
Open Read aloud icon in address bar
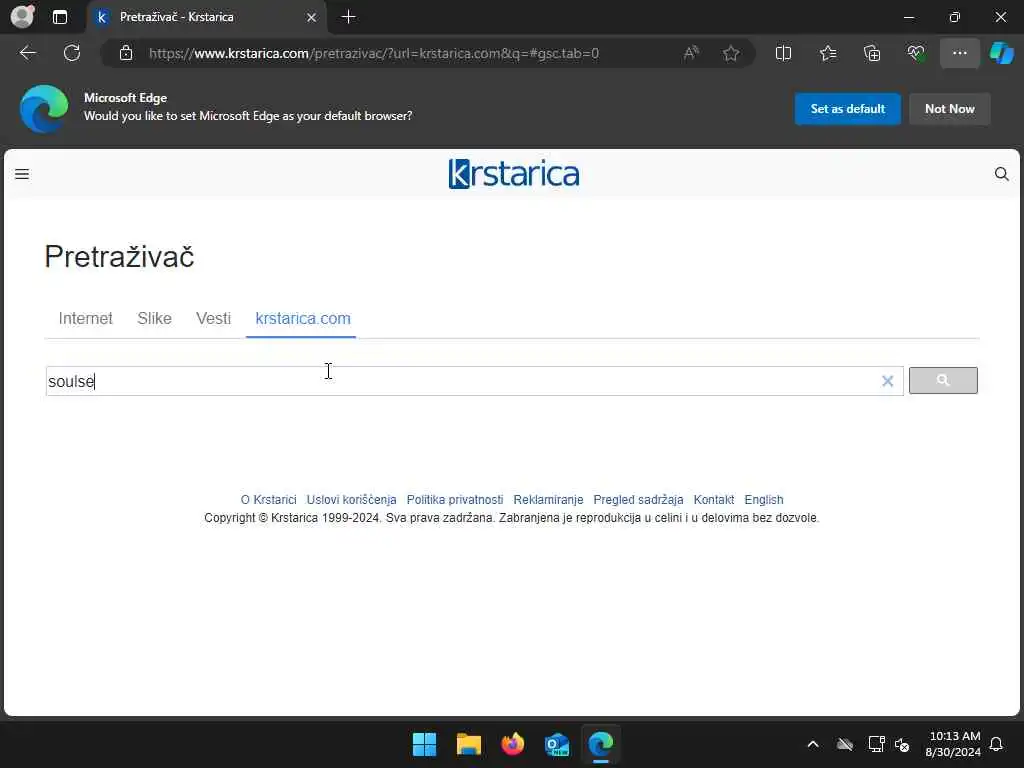(x=691, y=53)
